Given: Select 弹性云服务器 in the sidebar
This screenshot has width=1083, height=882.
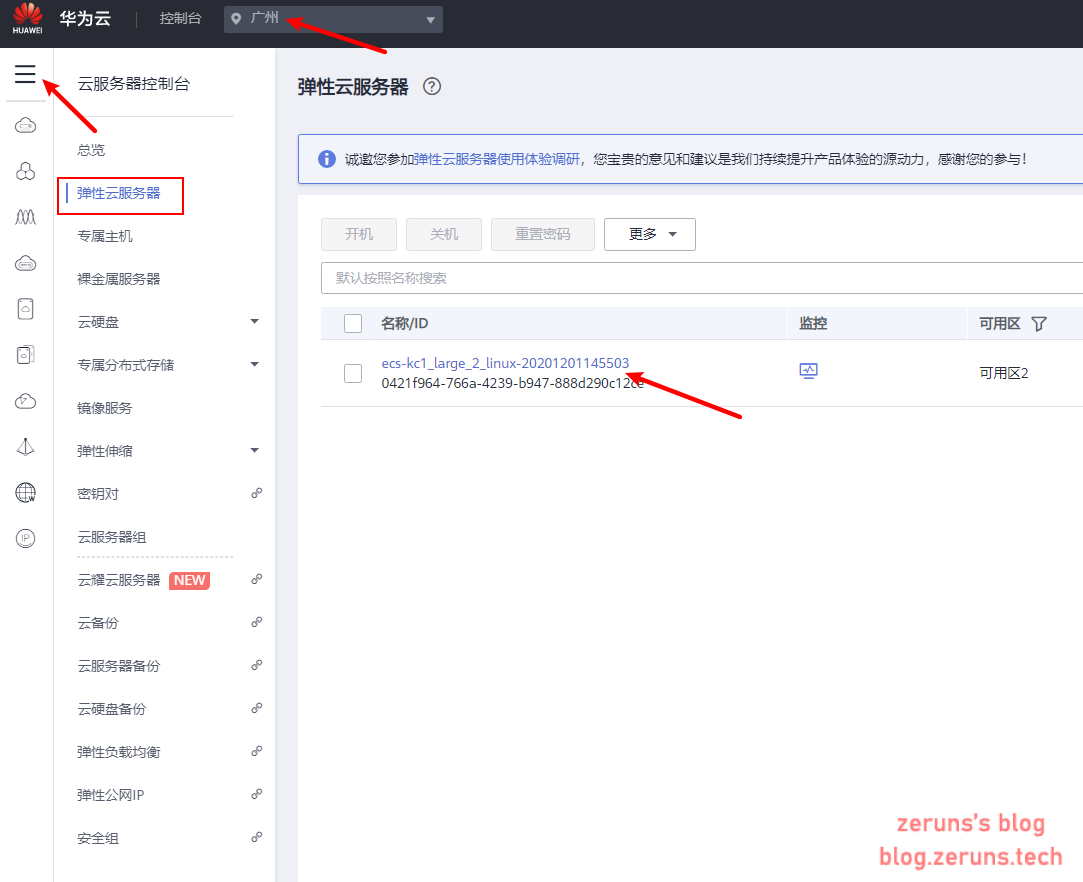Looking at the screenshot, I should (119, 193).
